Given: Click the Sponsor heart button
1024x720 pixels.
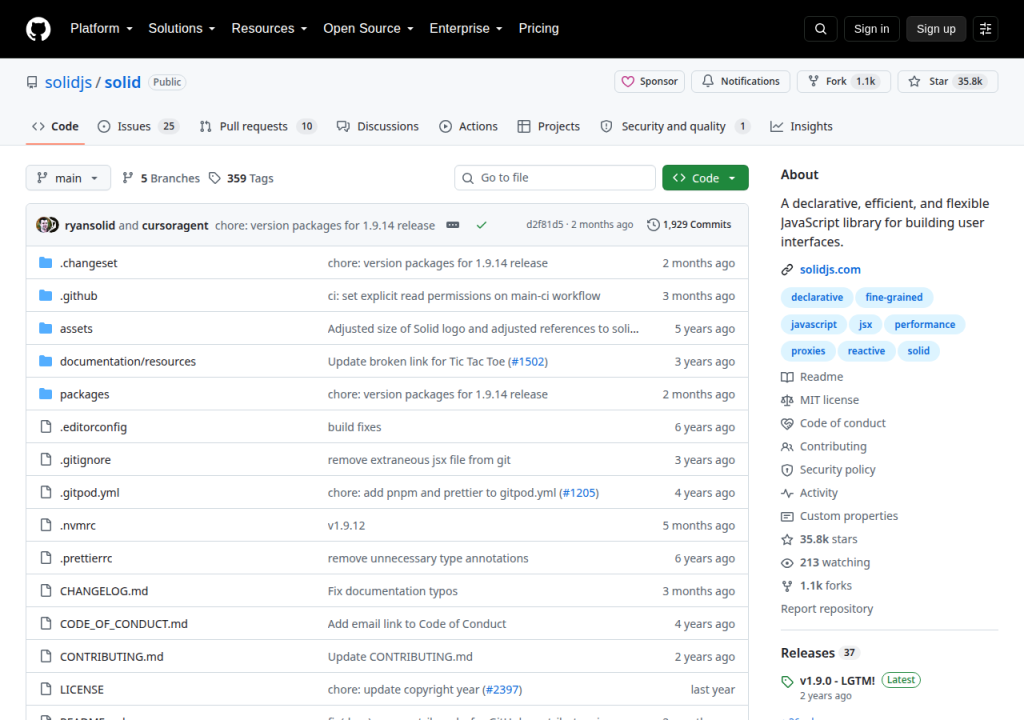Looking at the screenshot, I should pos(649,82).
